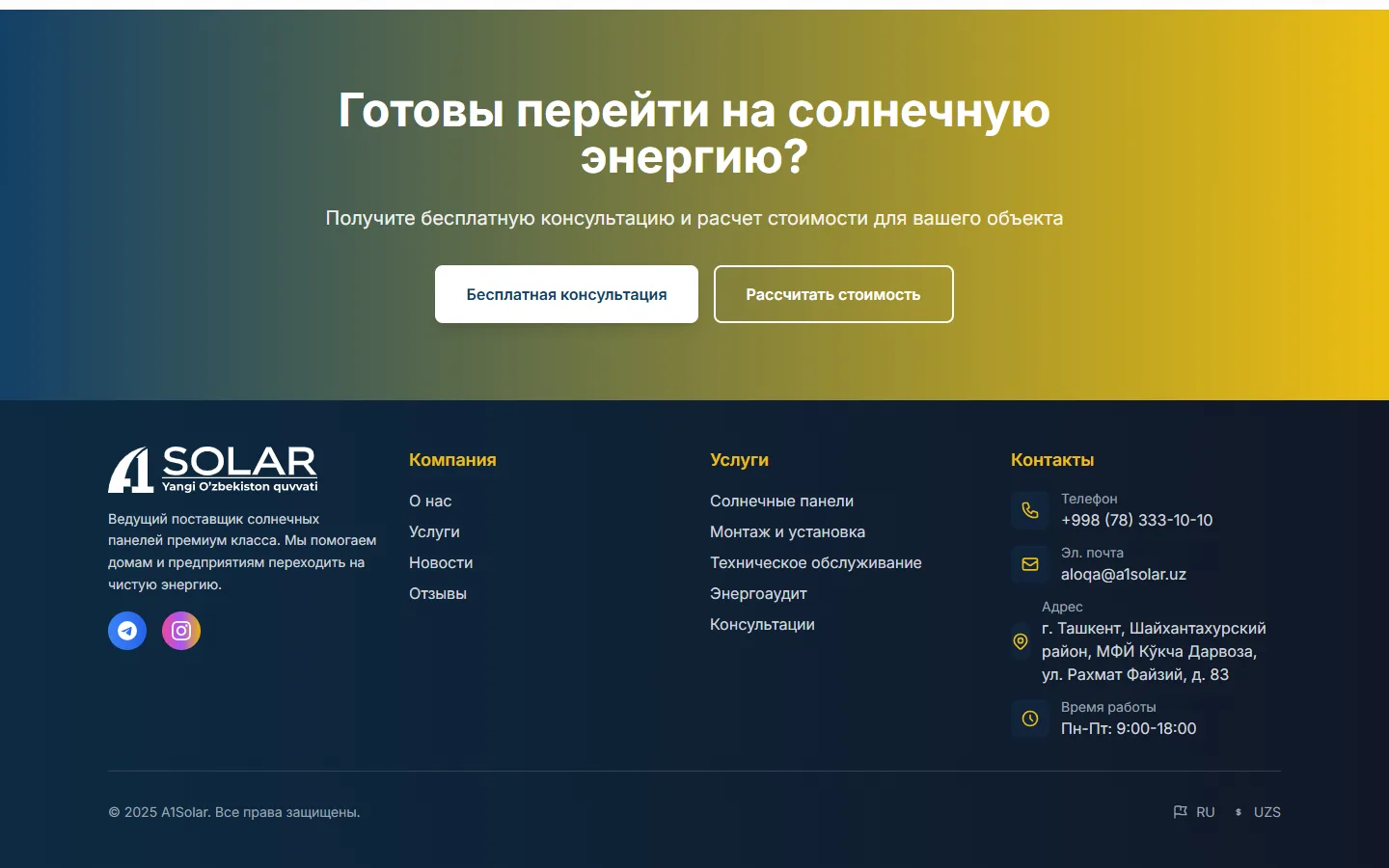Open Услуги link under Компания

[434, 531]
